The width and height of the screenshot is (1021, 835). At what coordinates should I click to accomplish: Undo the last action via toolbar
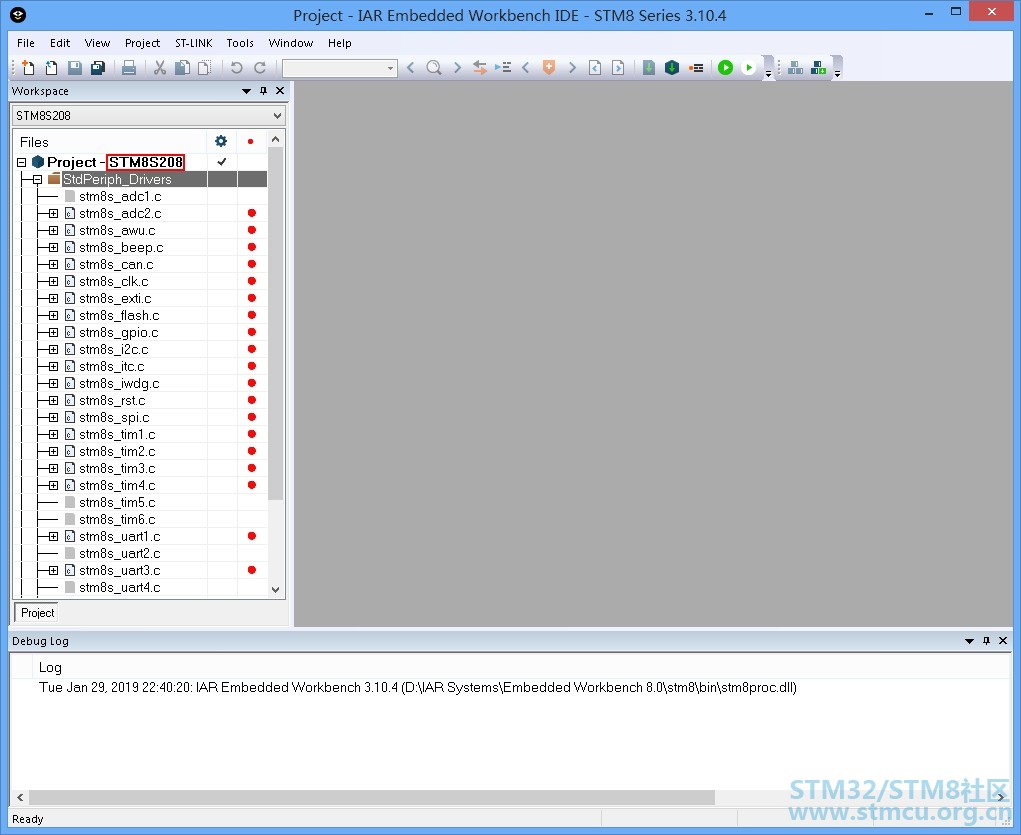tap(236, 67)
